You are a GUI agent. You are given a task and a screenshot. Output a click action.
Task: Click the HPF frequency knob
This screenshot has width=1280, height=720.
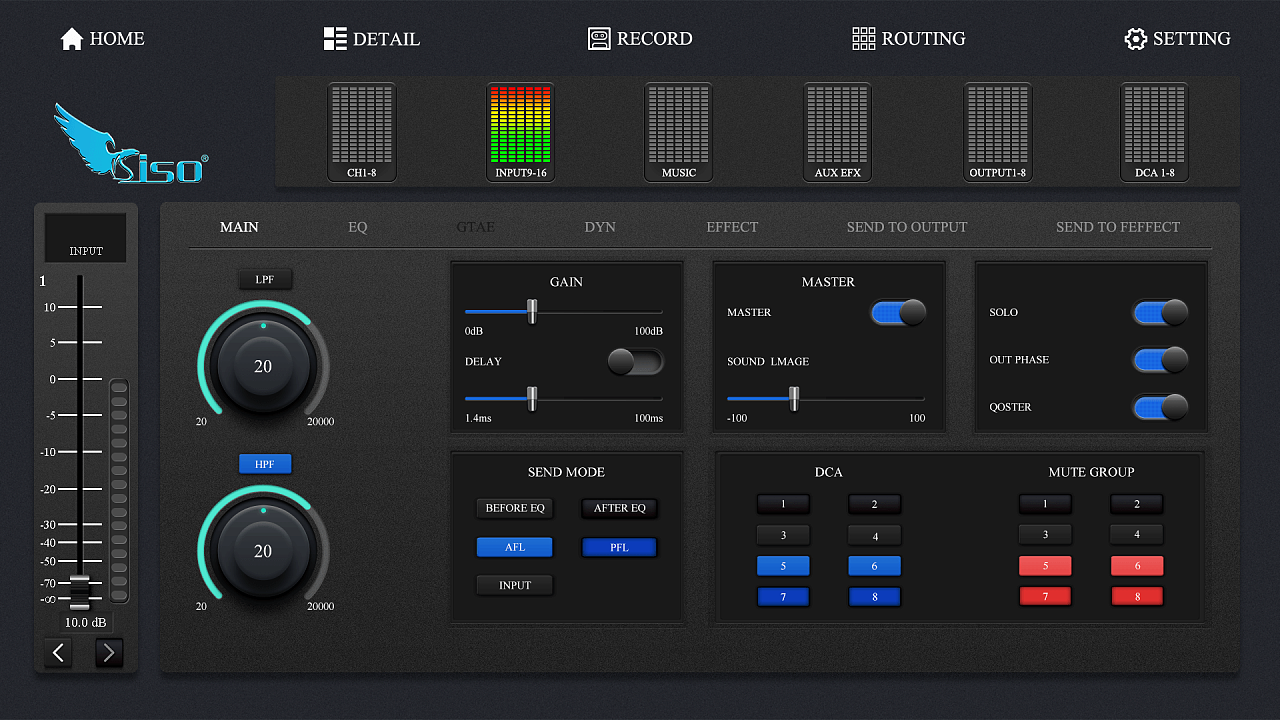click(x=263, y=551)
